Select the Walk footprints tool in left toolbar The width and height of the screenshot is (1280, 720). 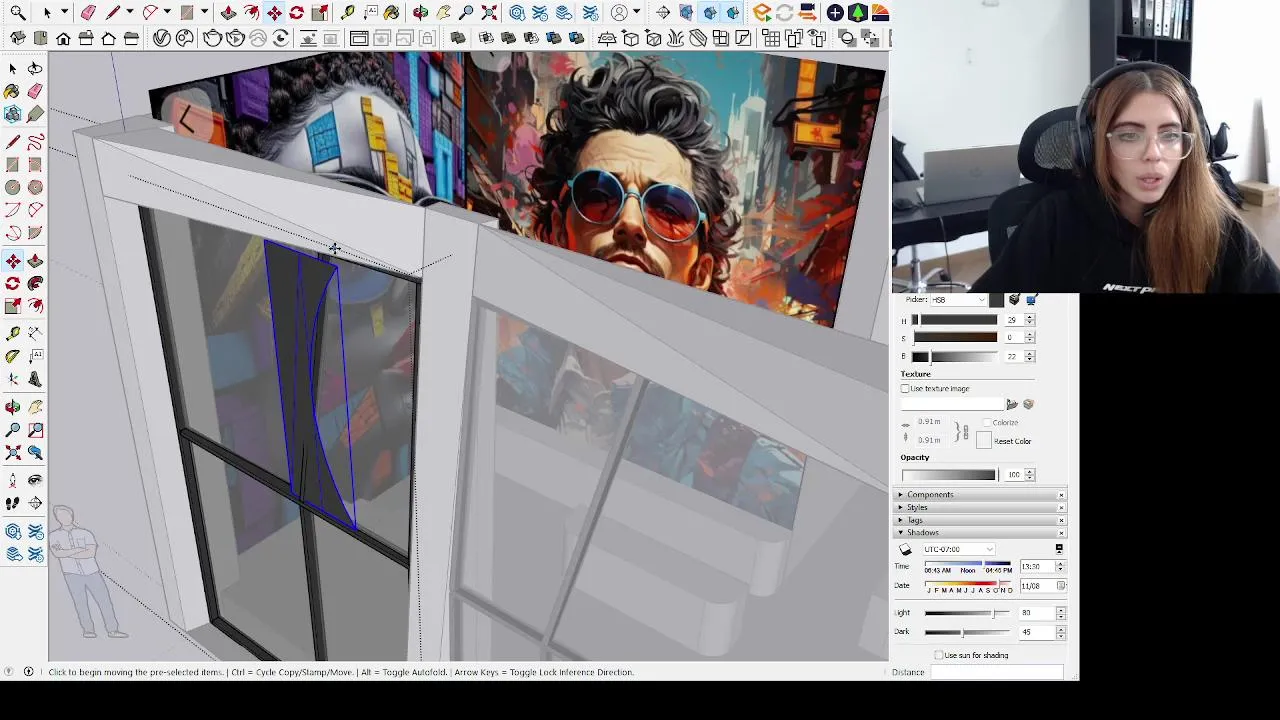[12, 503]
